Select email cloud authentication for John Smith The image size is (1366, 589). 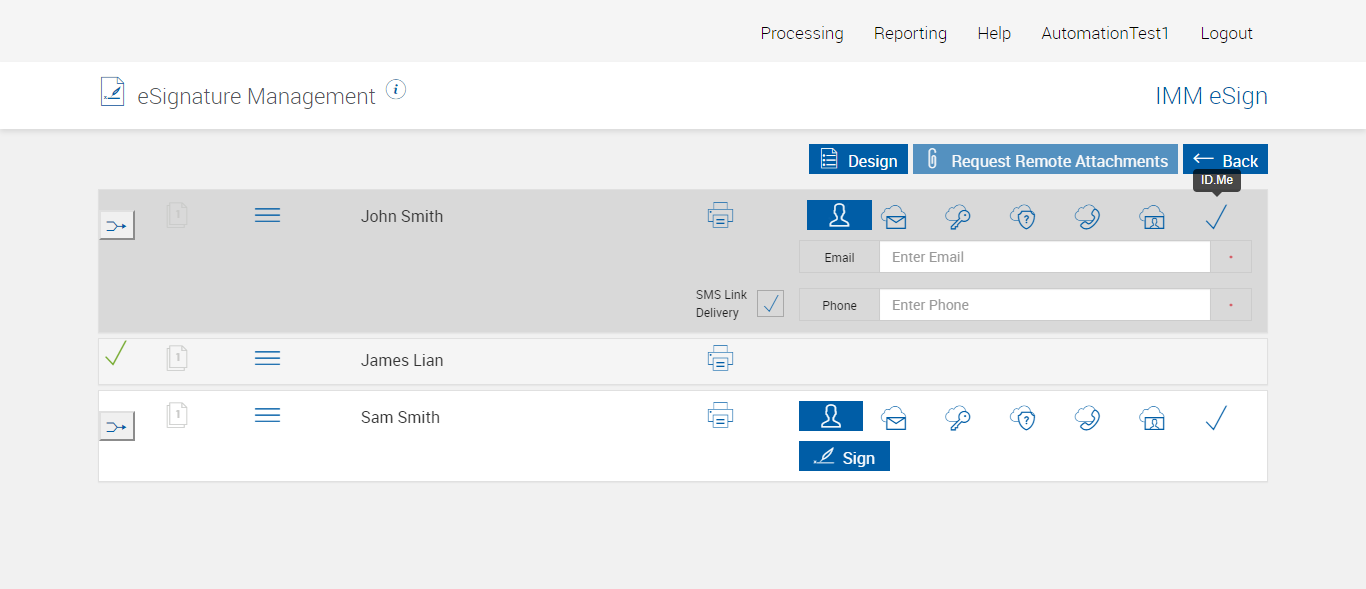[894, 217]
